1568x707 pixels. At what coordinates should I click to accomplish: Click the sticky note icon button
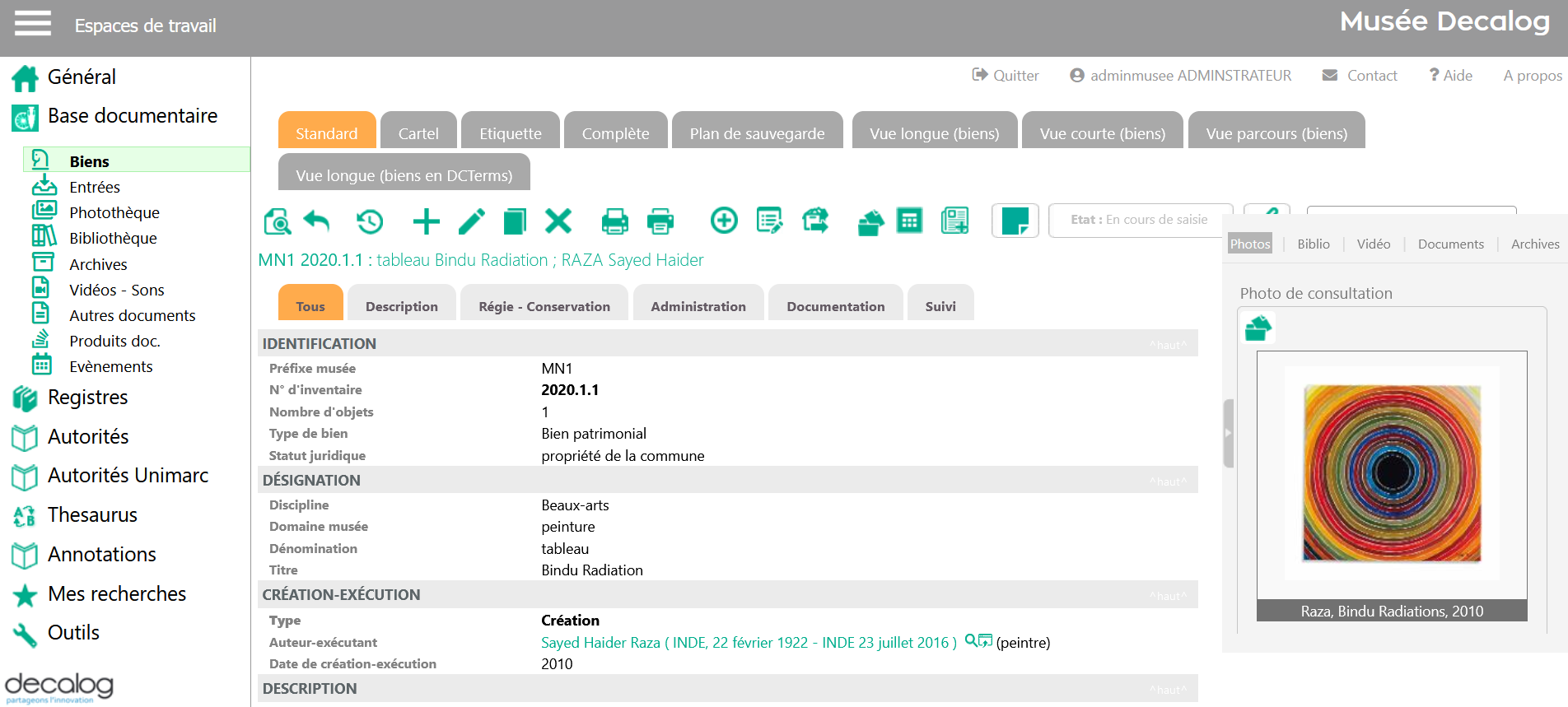point(1015,221)
